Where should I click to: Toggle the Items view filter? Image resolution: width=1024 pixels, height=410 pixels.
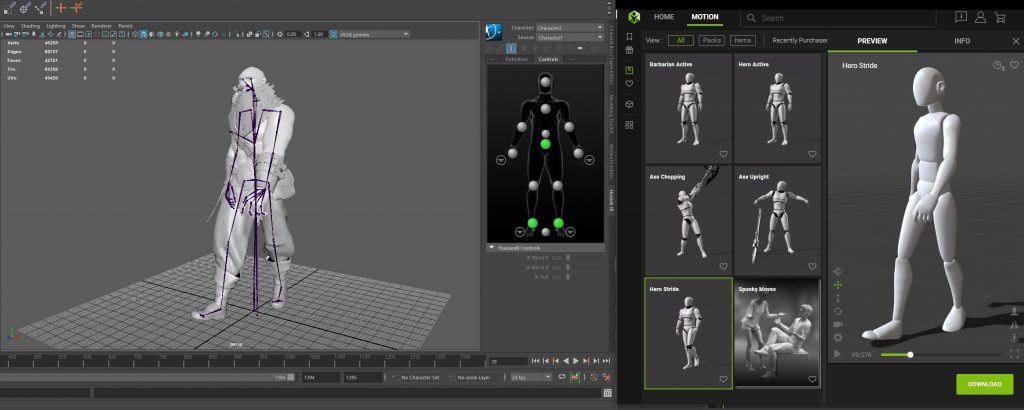tap(742, 41)
